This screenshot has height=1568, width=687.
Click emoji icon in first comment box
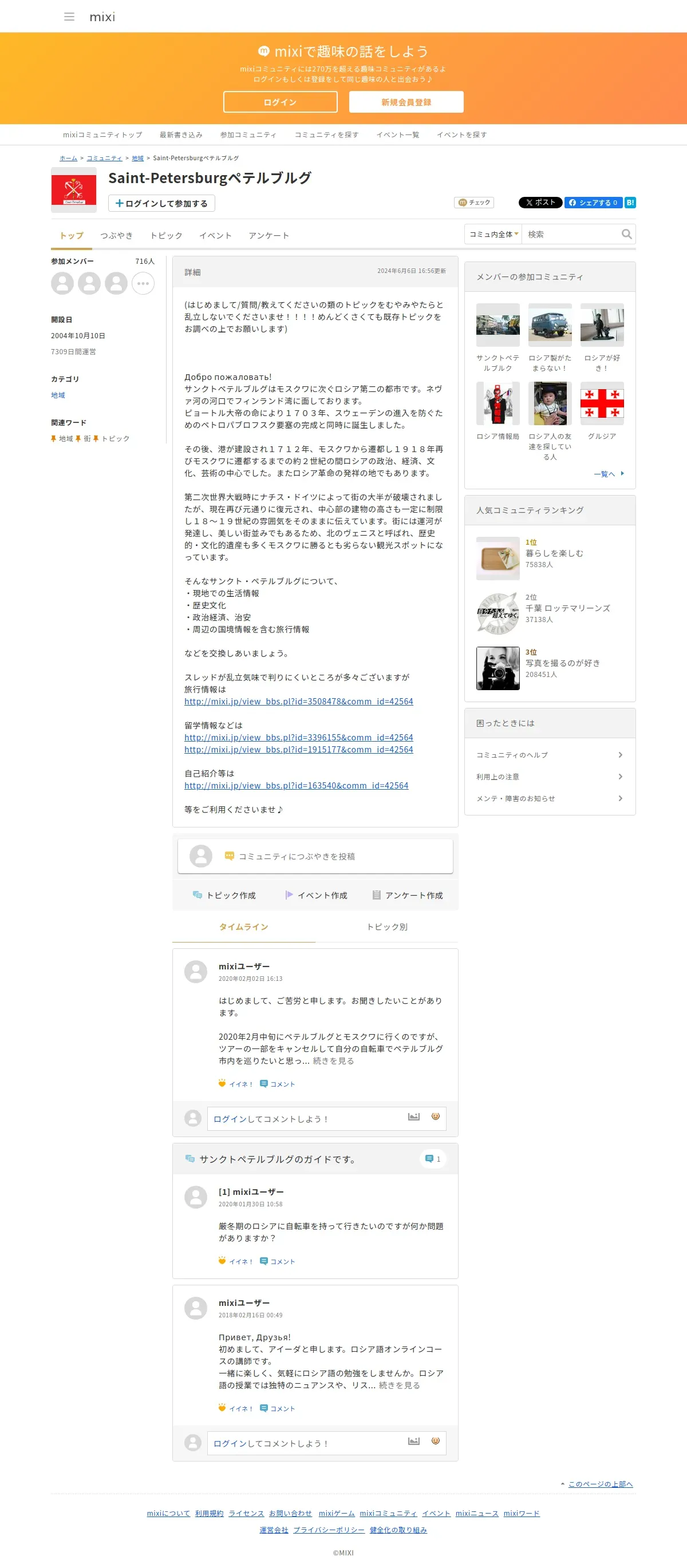click(436, 1116)
